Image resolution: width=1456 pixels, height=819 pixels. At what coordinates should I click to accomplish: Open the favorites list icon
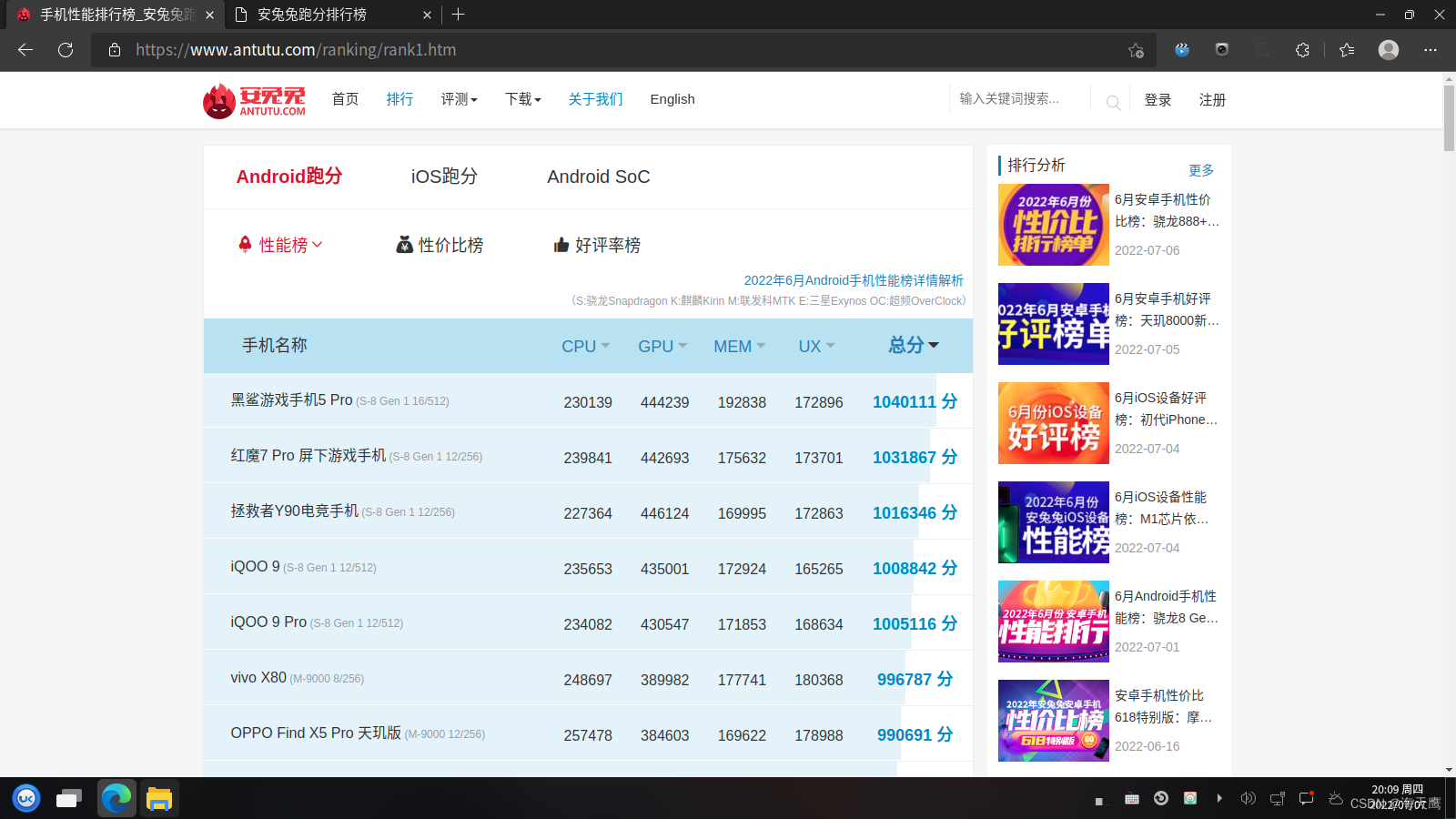pyautogui.click(x=1347, y=50)
